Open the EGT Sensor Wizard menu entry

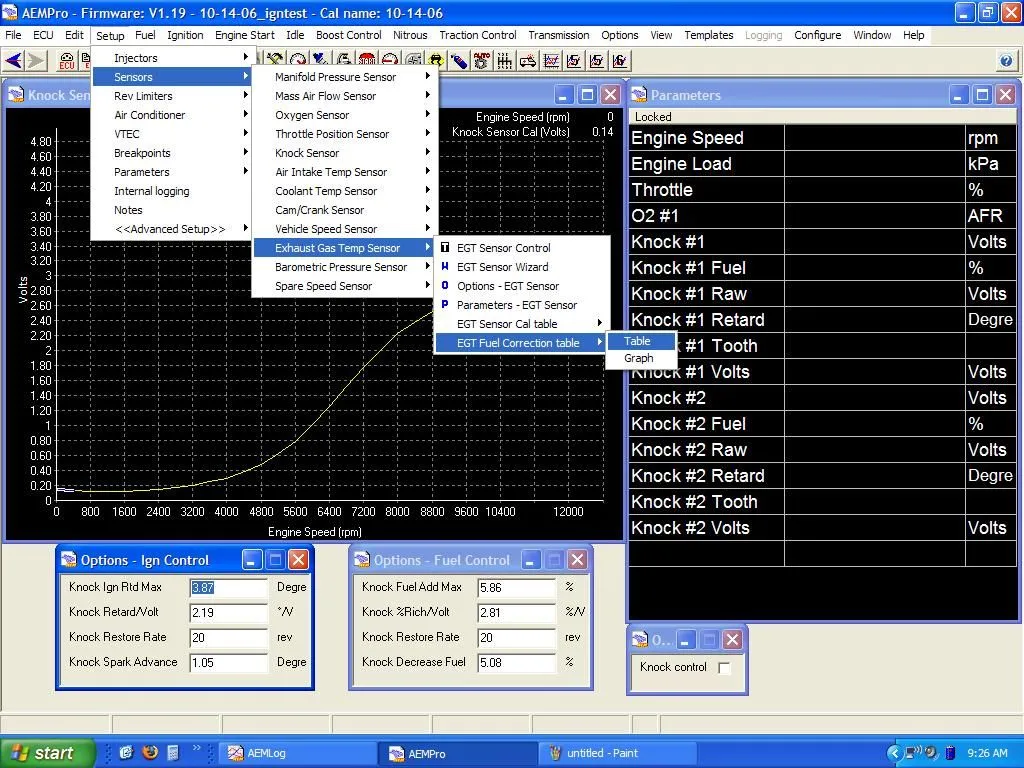tap(502, 267)
